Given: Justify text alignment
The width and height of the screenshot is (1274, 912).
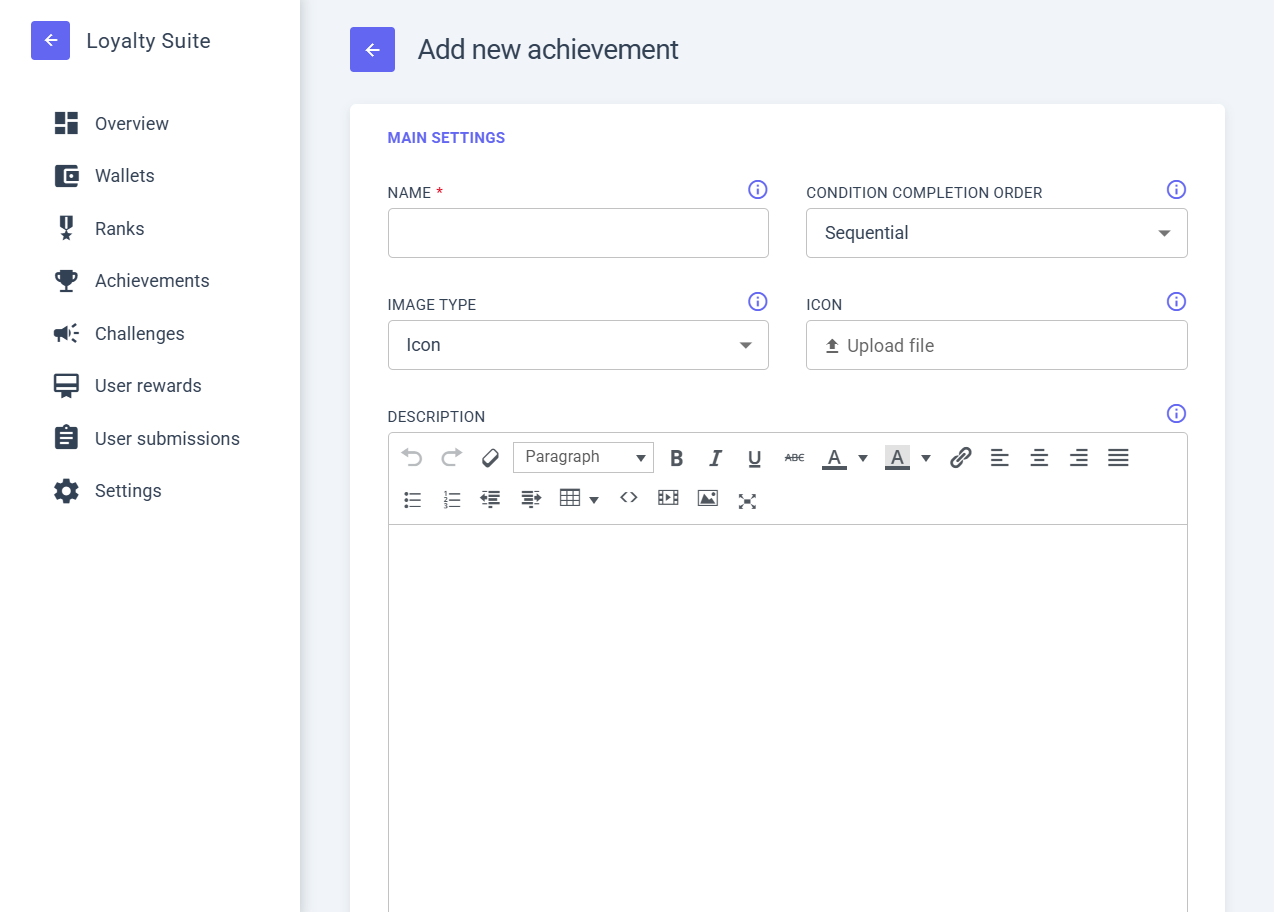Looking at the screenshot, I should (1118, 457).
